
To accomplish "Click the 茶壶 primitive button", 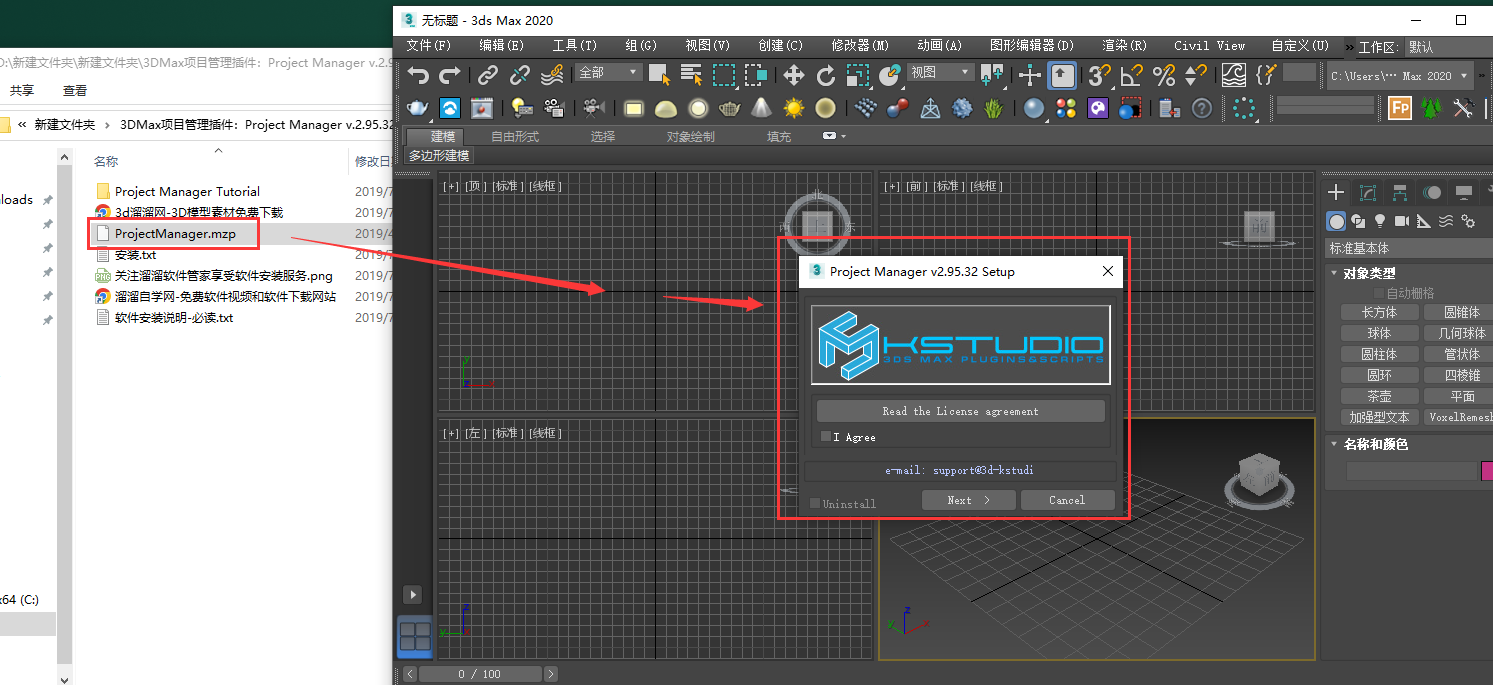I will 1379,396.
